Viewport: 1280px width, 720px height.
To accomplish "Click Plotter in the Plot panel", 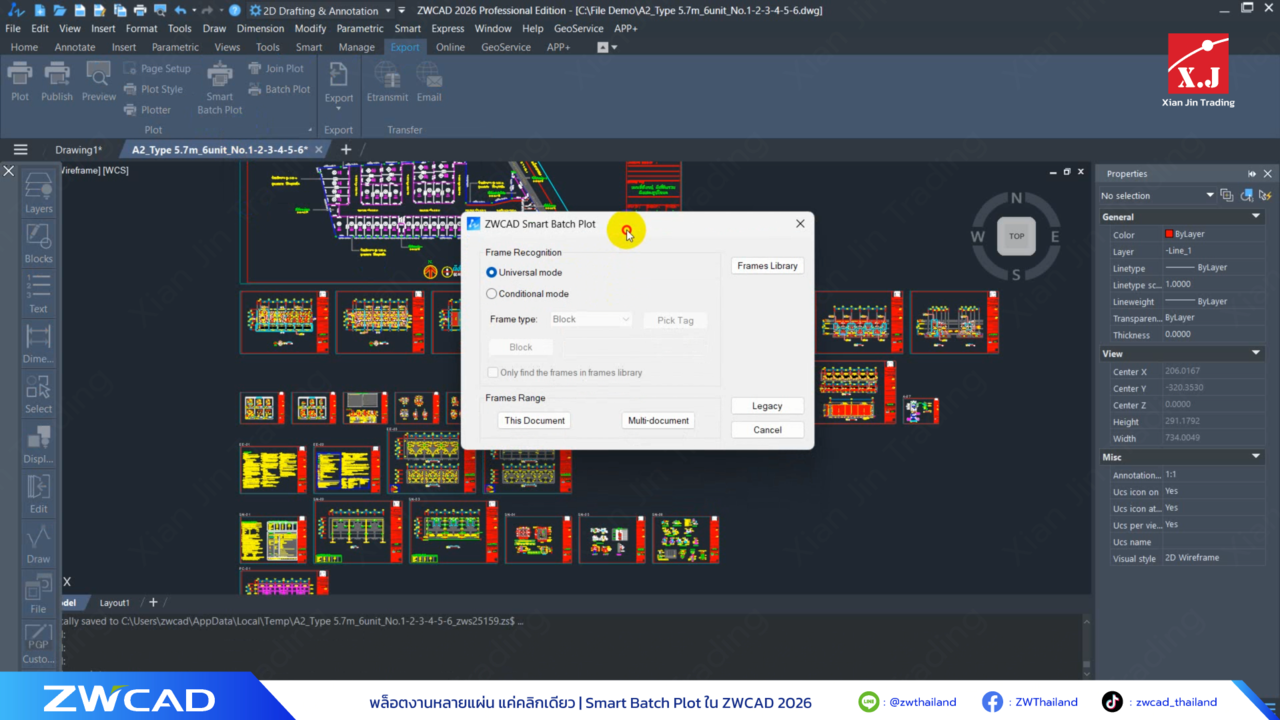I will pyautogui.click(x=147, y=110).
